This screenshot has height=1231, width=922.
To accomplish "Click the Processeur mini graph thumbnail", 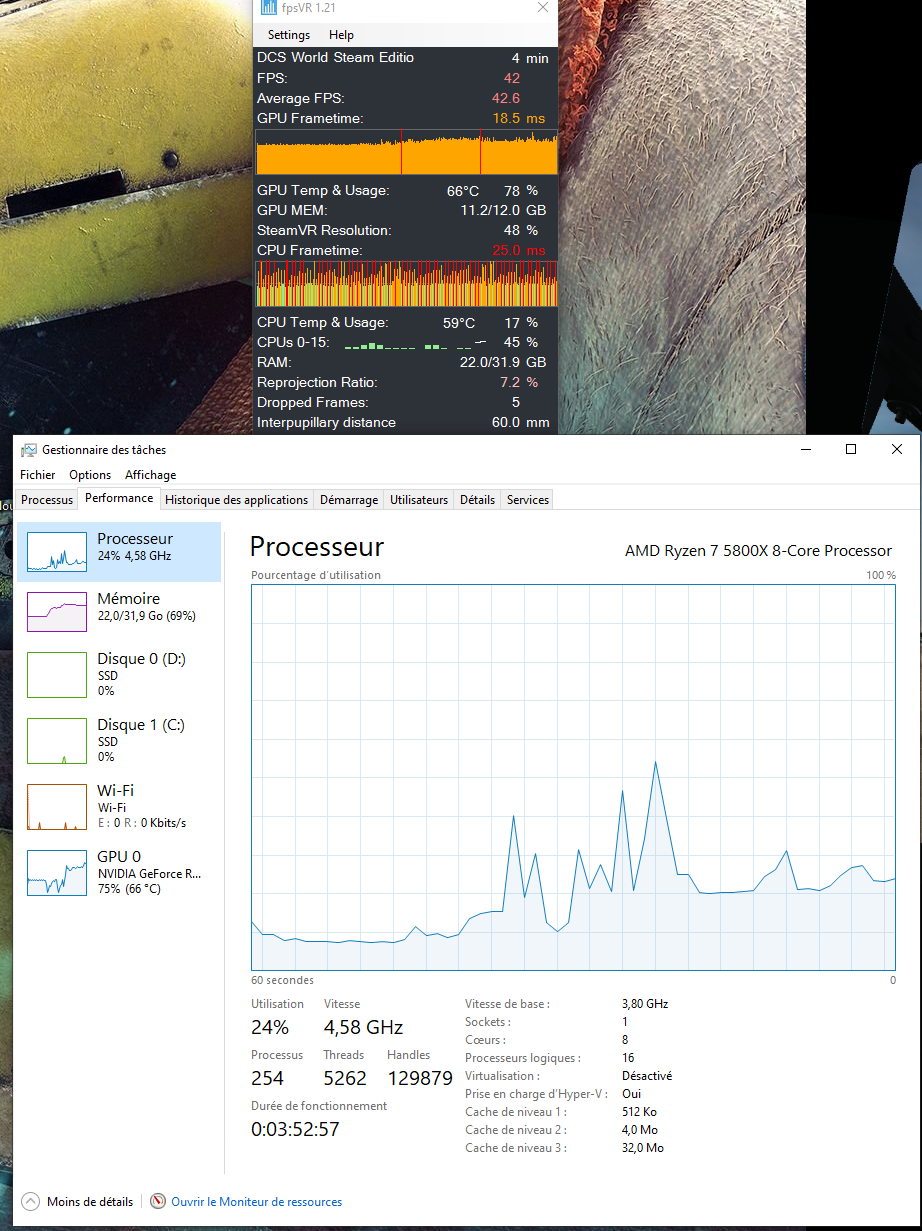I will [57, 552].
